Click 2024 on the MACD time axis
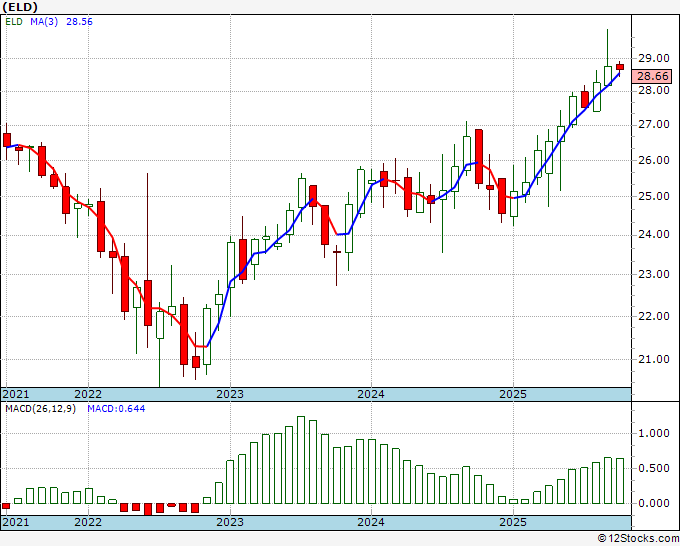This screenshot has height=546, width=680. pyautogui.click(x=371, y=522)
